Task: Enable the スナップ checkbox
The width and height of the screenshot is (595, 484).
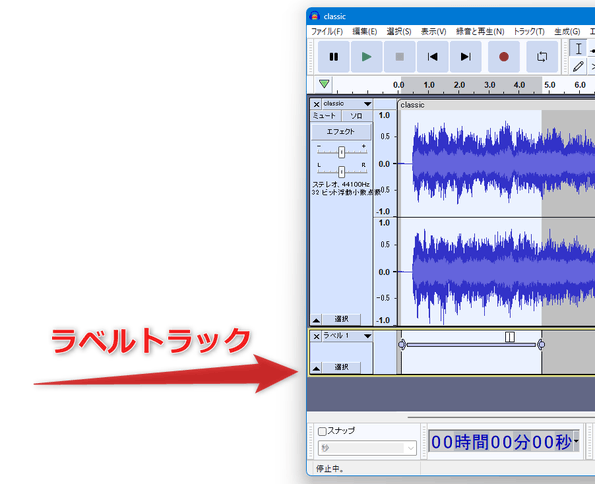Action: (x=322, y=431)
